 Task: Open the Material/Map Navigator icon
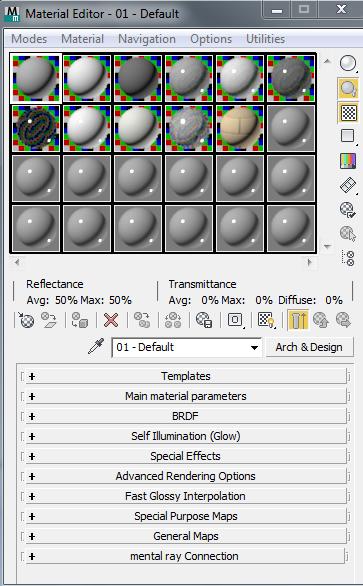pyautogui.click(x=348, y=258)
